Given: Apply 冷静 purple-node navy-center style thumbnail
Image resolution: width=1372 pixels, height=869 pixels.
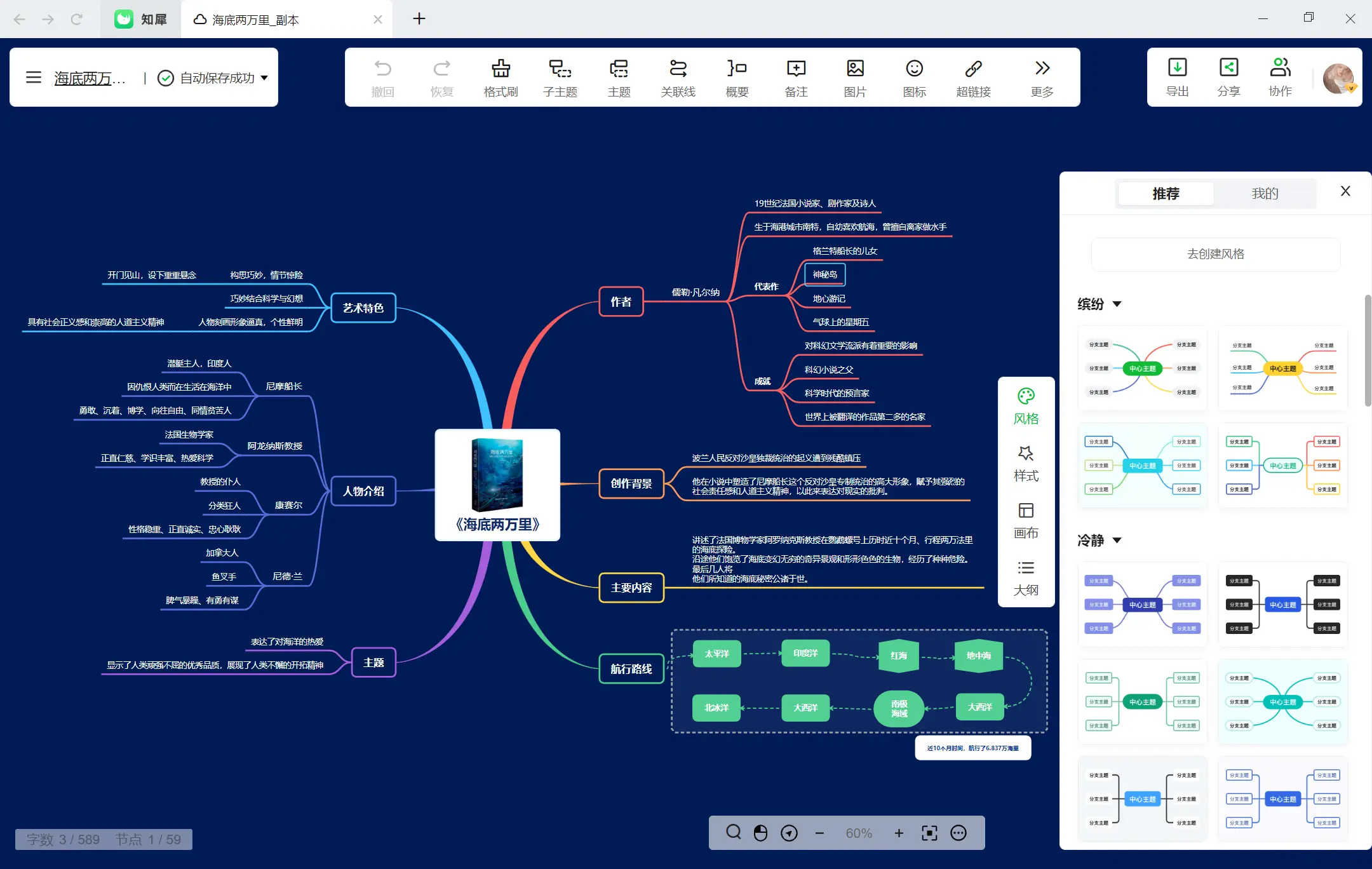Looking at the screenshot, I should 1142,605.
